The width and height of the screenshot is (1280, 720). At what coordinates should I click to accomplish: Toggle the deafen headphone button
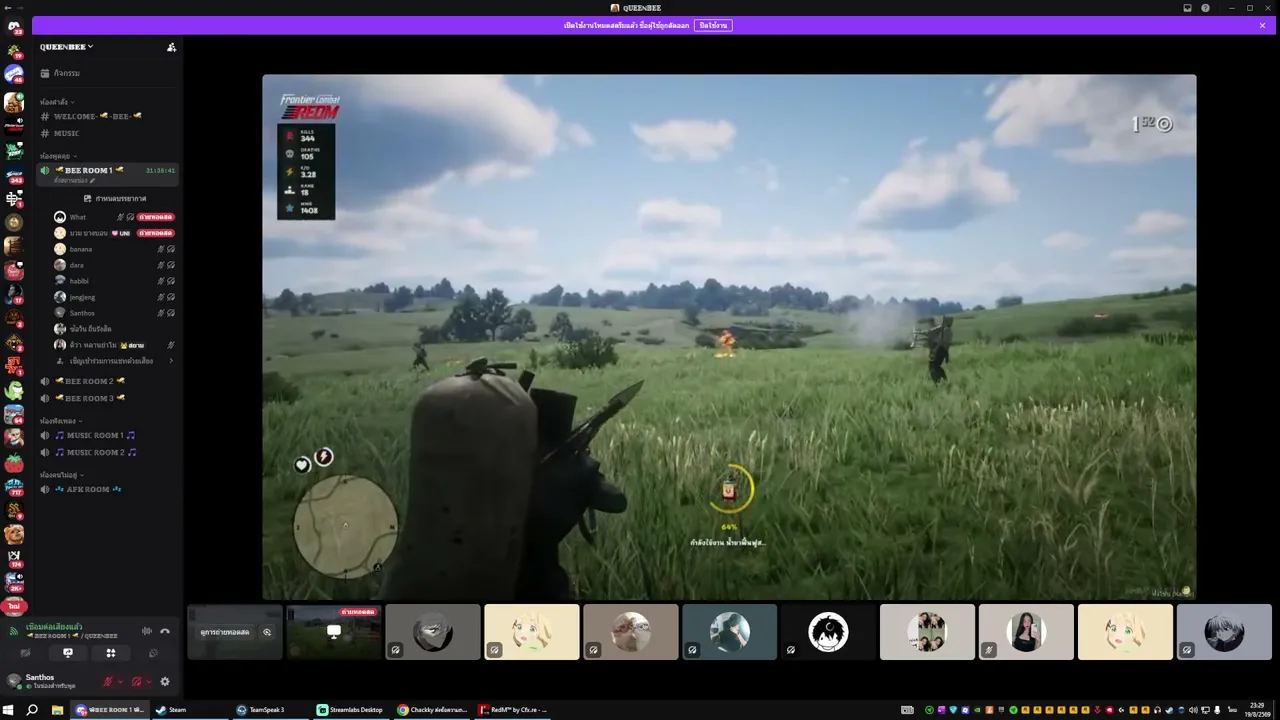137,681
